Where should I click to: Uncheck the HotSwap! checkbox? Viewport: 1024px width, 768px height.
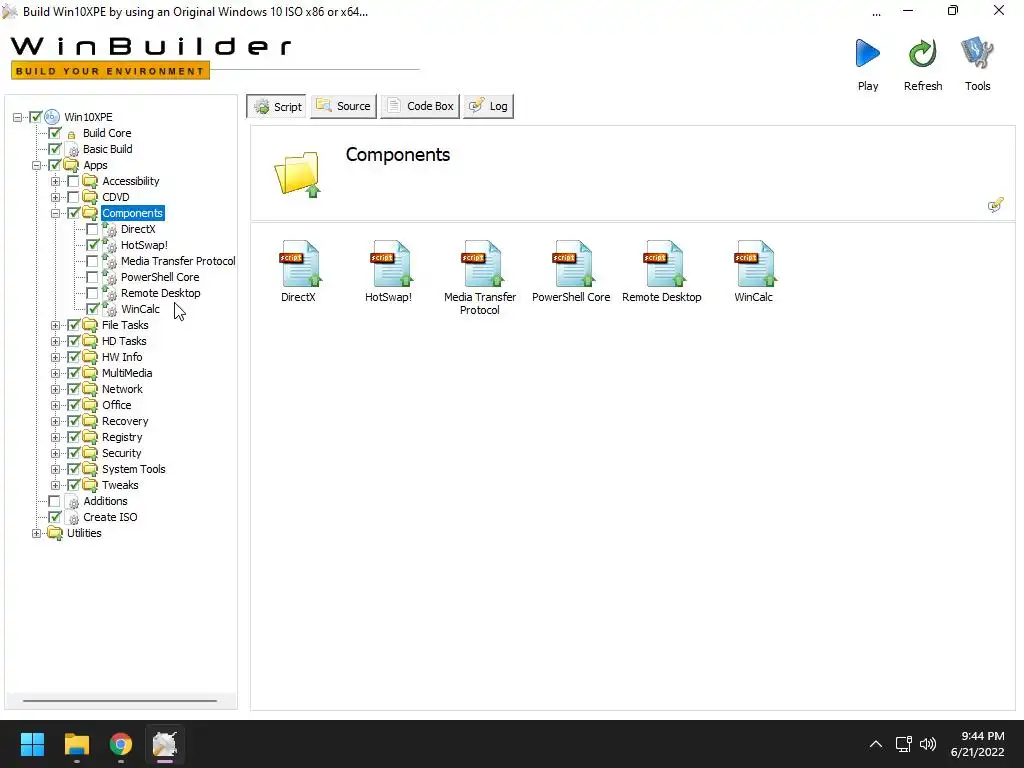coord(93,246)
